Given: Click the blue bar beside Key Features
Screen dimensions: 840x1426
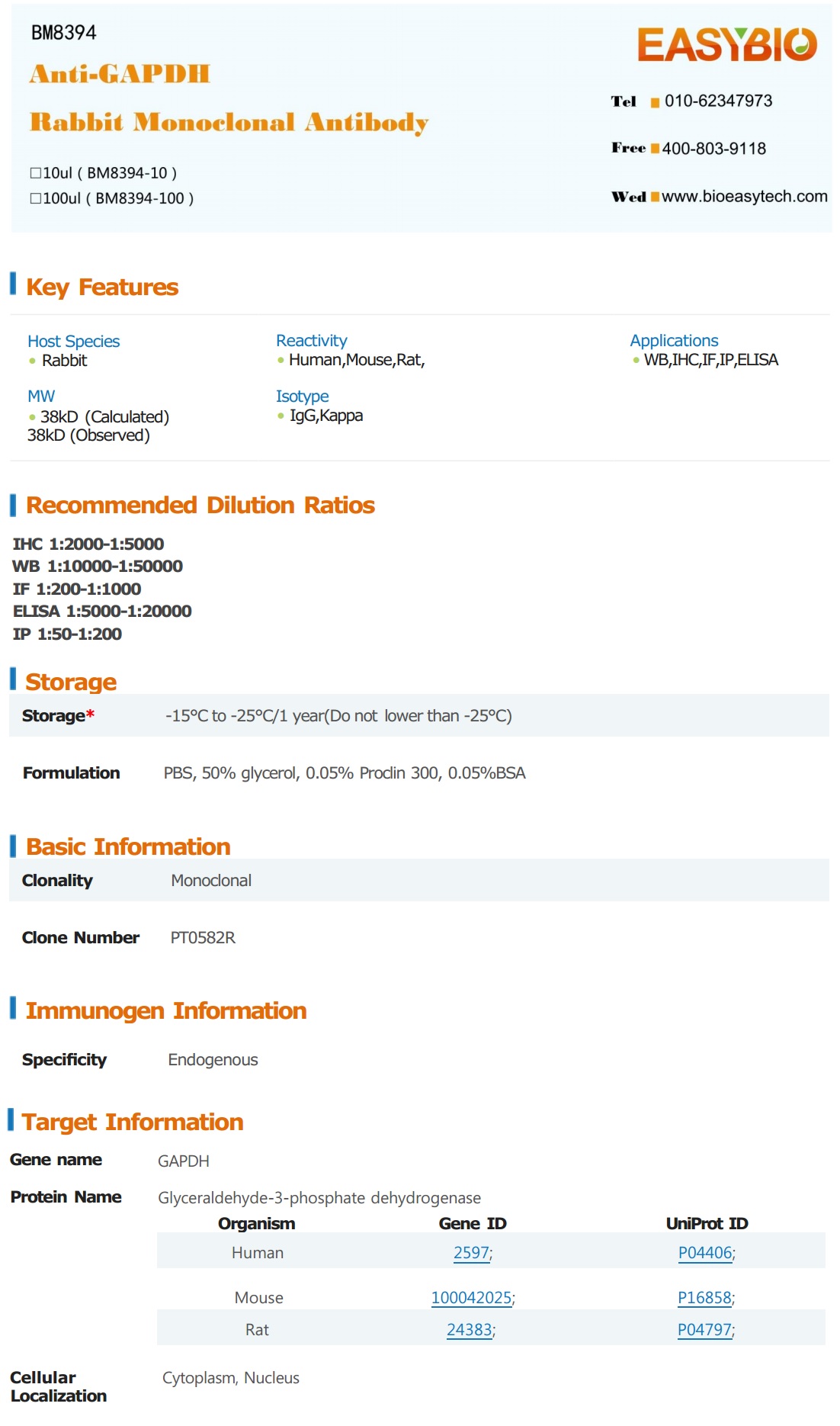Looking at the screenshot, I should point(13,284).
